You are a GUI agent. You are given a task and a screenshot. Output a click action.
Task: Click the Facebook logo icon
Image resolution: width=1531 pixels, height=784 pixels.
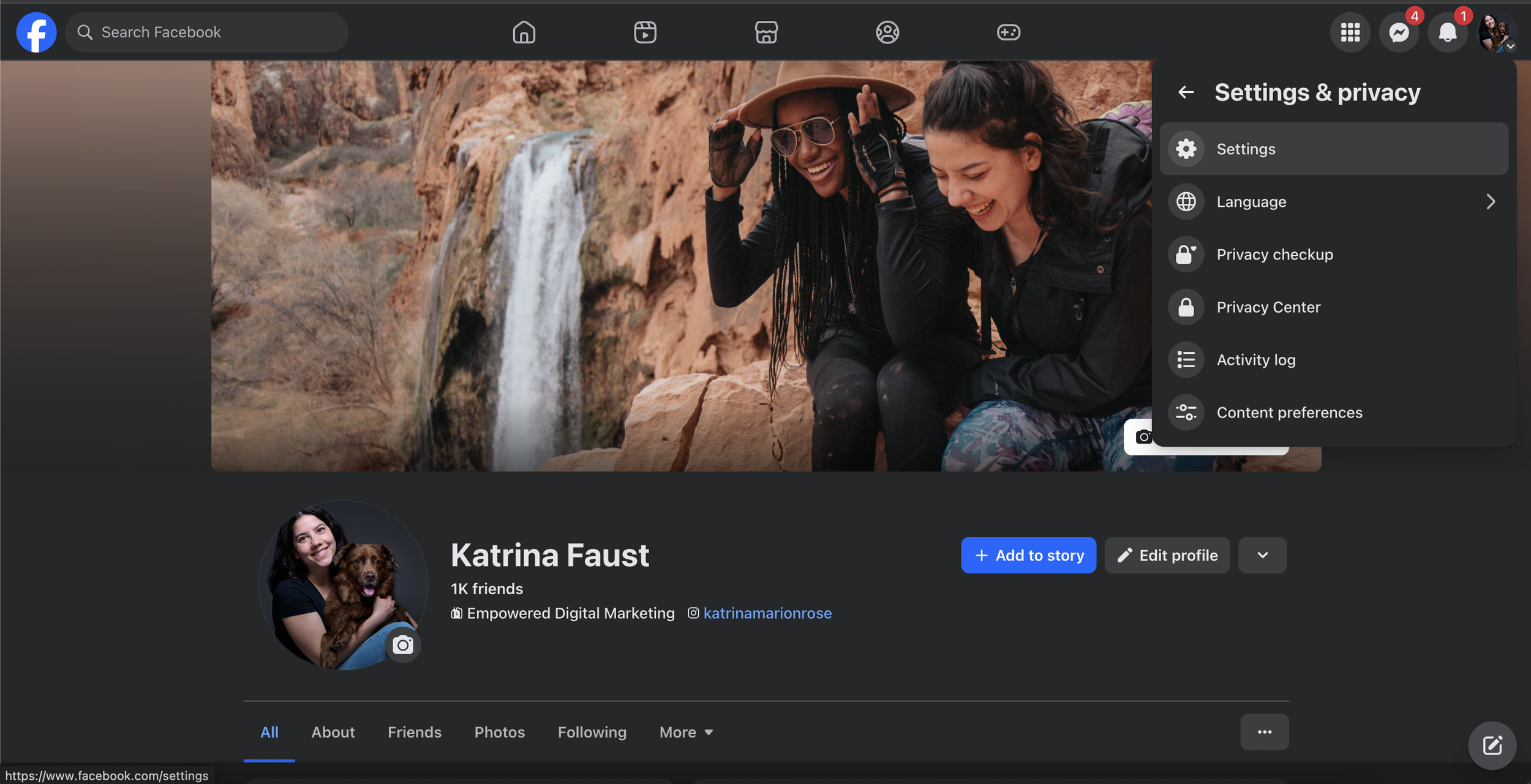click(36, 32)
